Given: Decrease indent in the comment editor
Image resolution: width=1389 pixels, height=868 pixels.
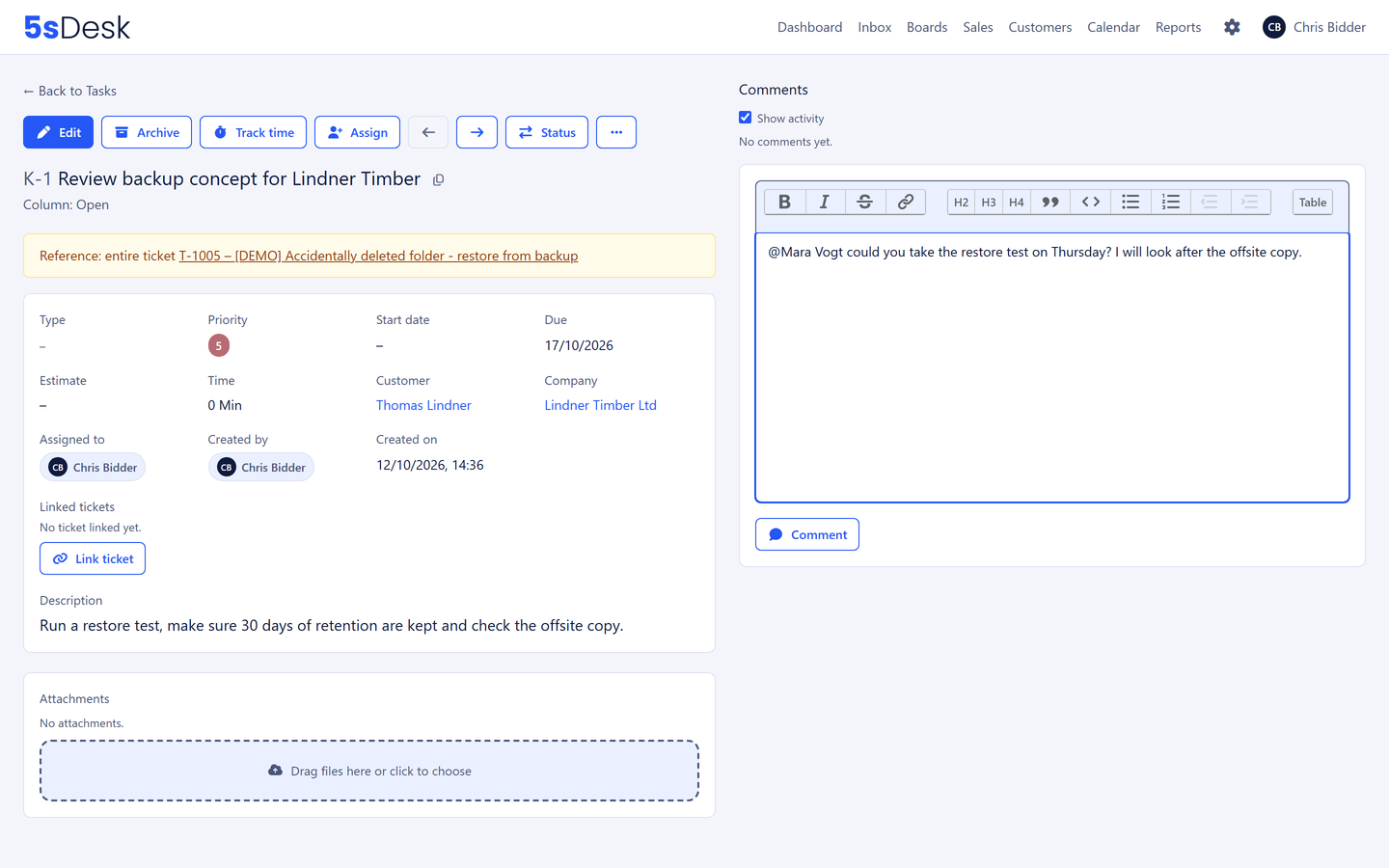Looking at the screenshot, I should click(1211, 202).
